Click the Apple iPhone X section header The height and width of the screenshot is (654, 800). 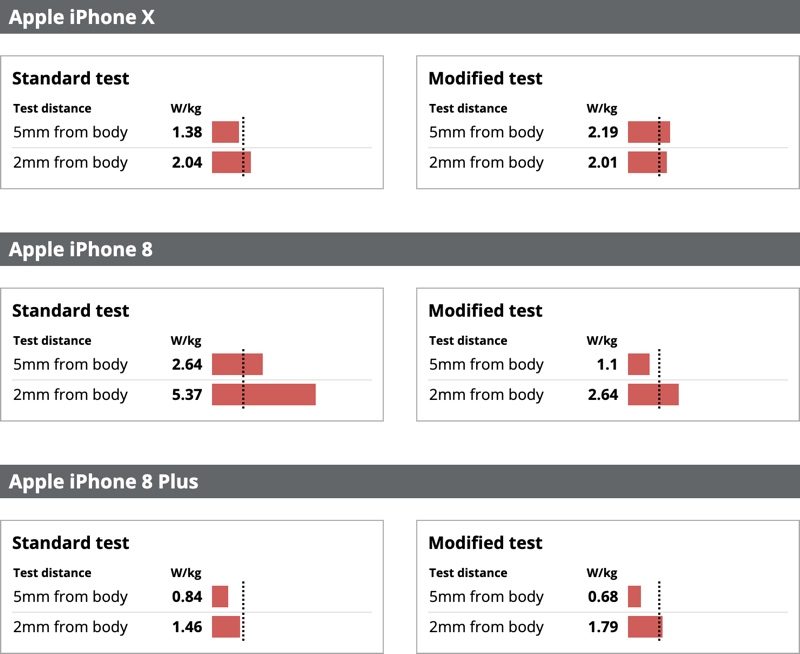[x=82, y=17]
